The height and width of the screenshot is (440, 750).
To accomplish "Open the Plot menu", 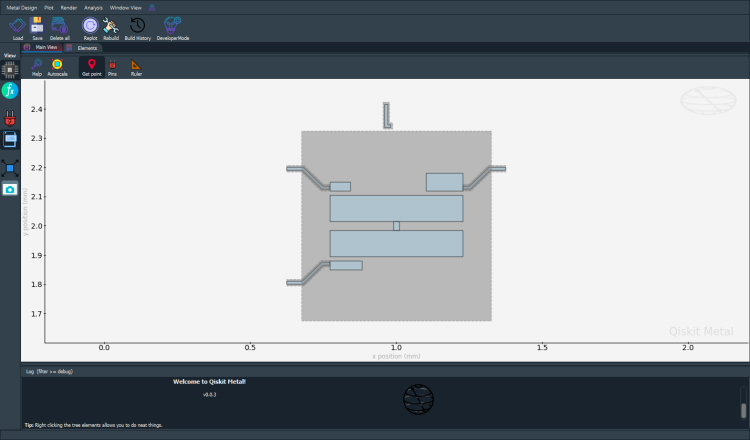I will 49,8.
